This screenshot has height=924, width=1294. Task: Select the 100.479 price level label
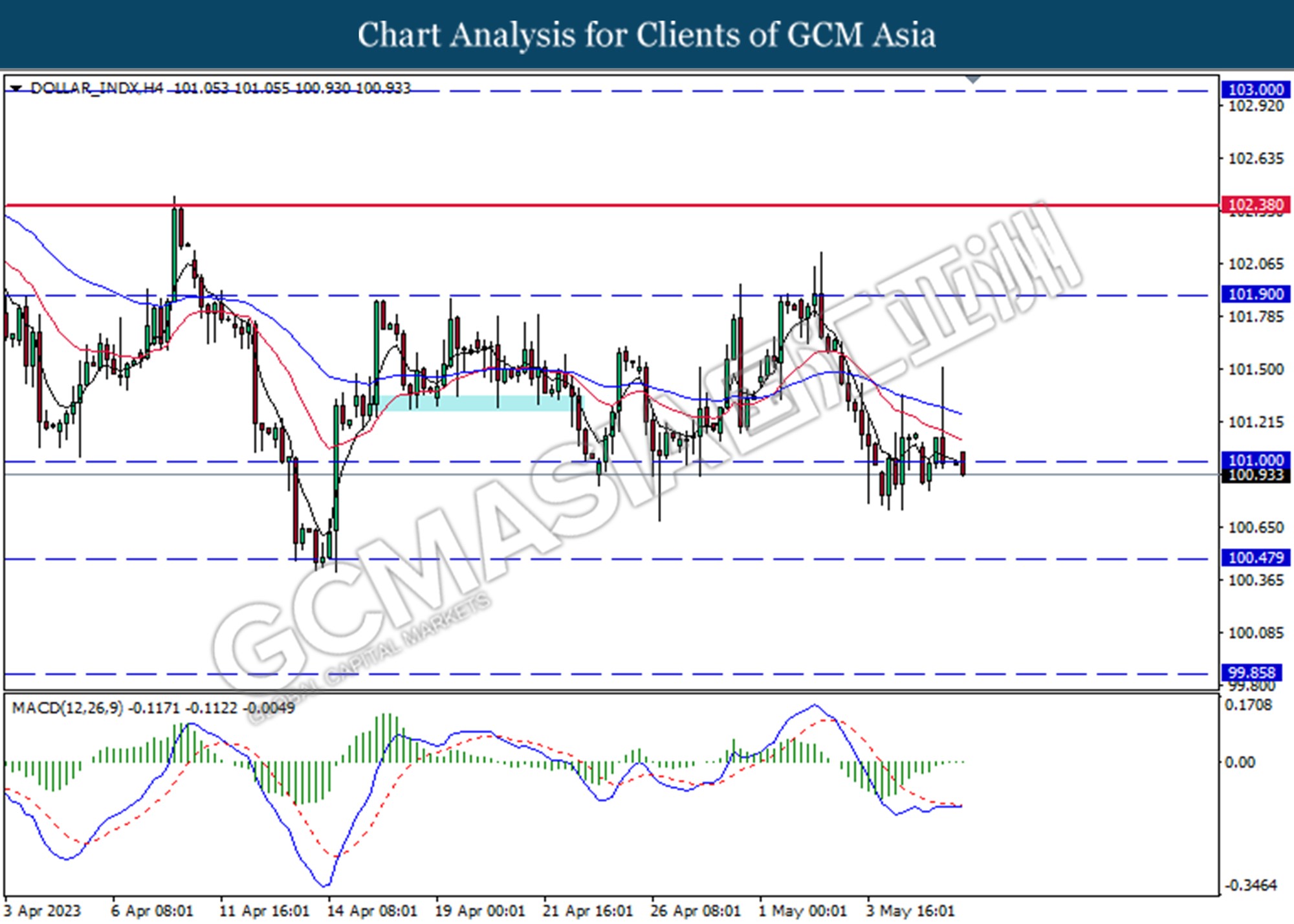(1255, 558)
